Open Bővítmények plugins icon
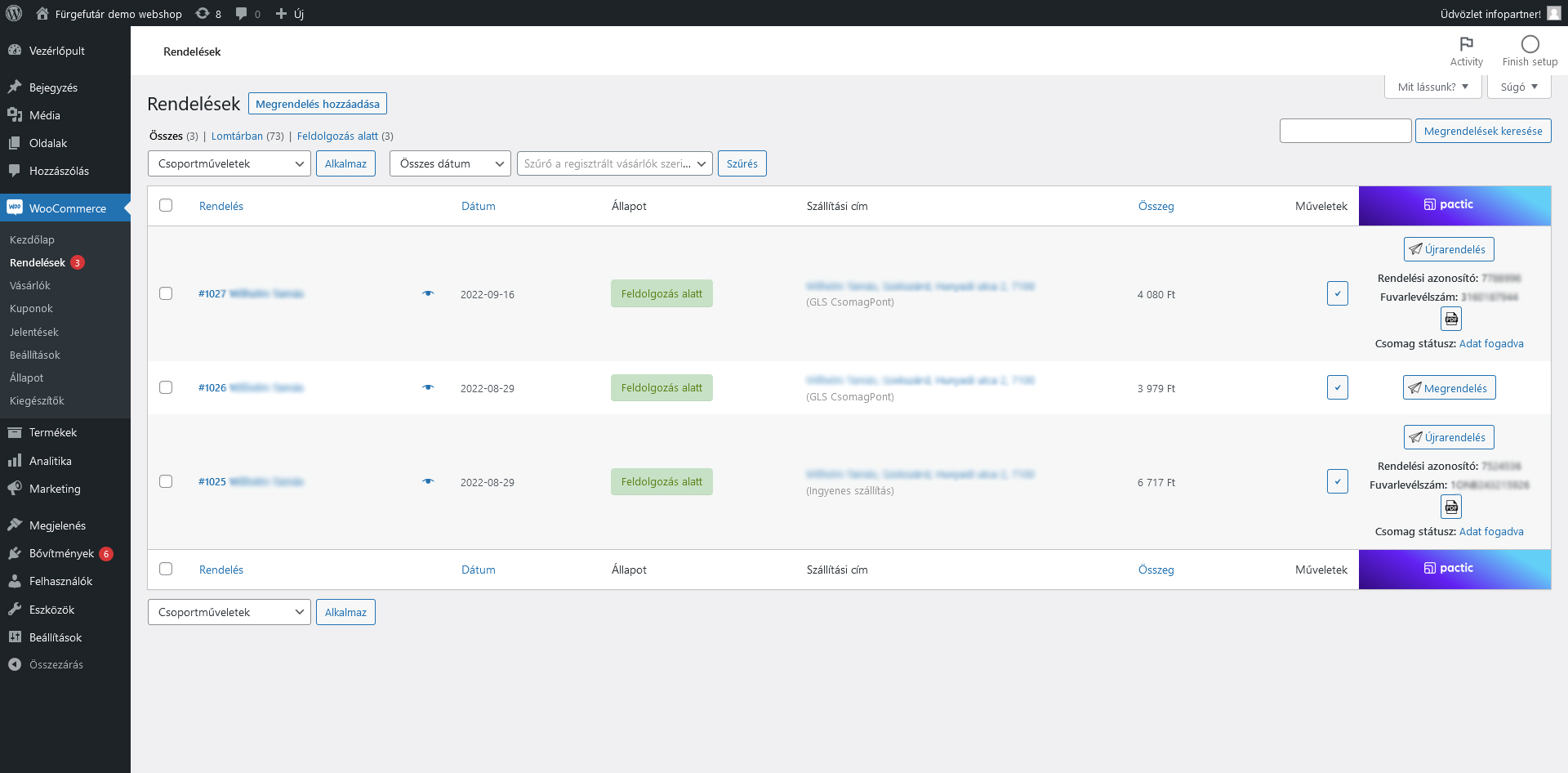Image resolution: width=1568 pixels, height=773 pixels. coord(15,553)
